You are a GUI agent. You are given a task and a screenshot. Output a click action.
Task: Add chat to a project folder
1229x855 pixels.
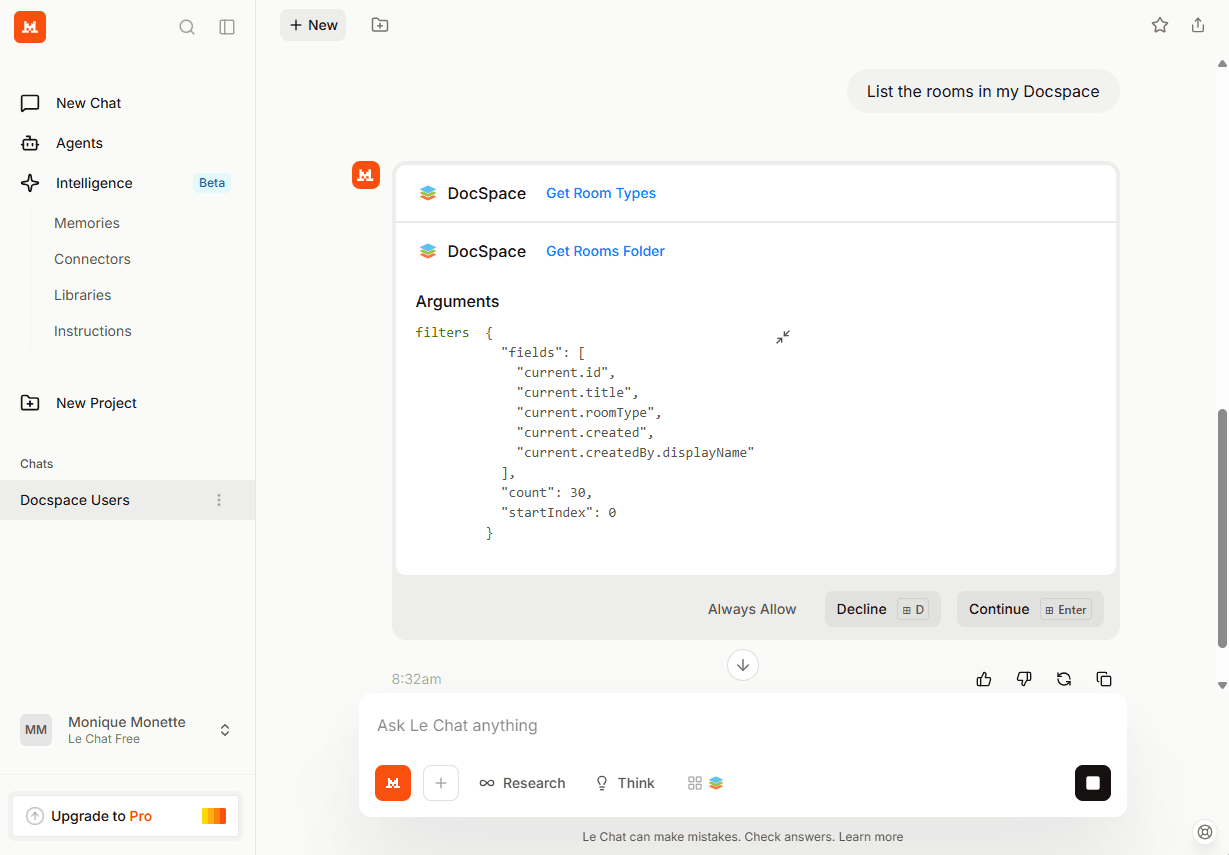pos(380,25)
